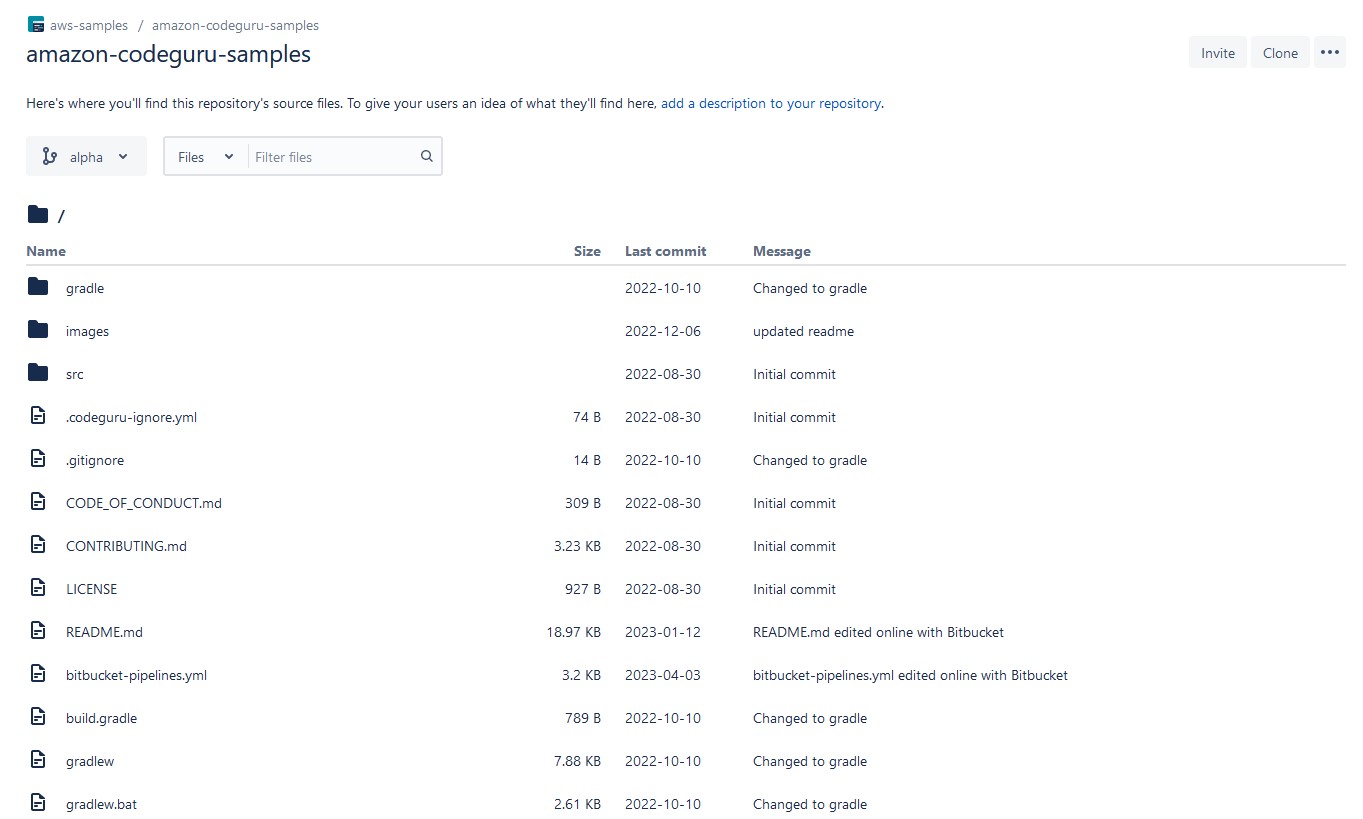The image size is (1363, 819).
Task: Click the Clone button
Action: point(1280,53)
